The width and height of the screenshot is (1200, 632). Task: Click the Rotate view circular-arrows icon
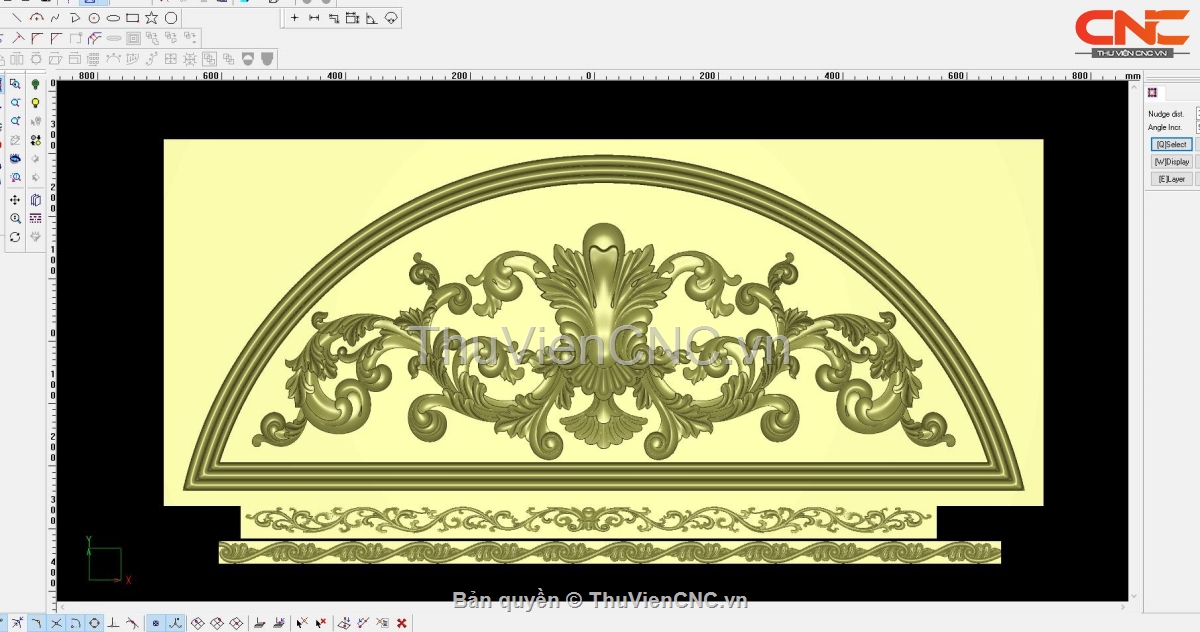(15, 237)
